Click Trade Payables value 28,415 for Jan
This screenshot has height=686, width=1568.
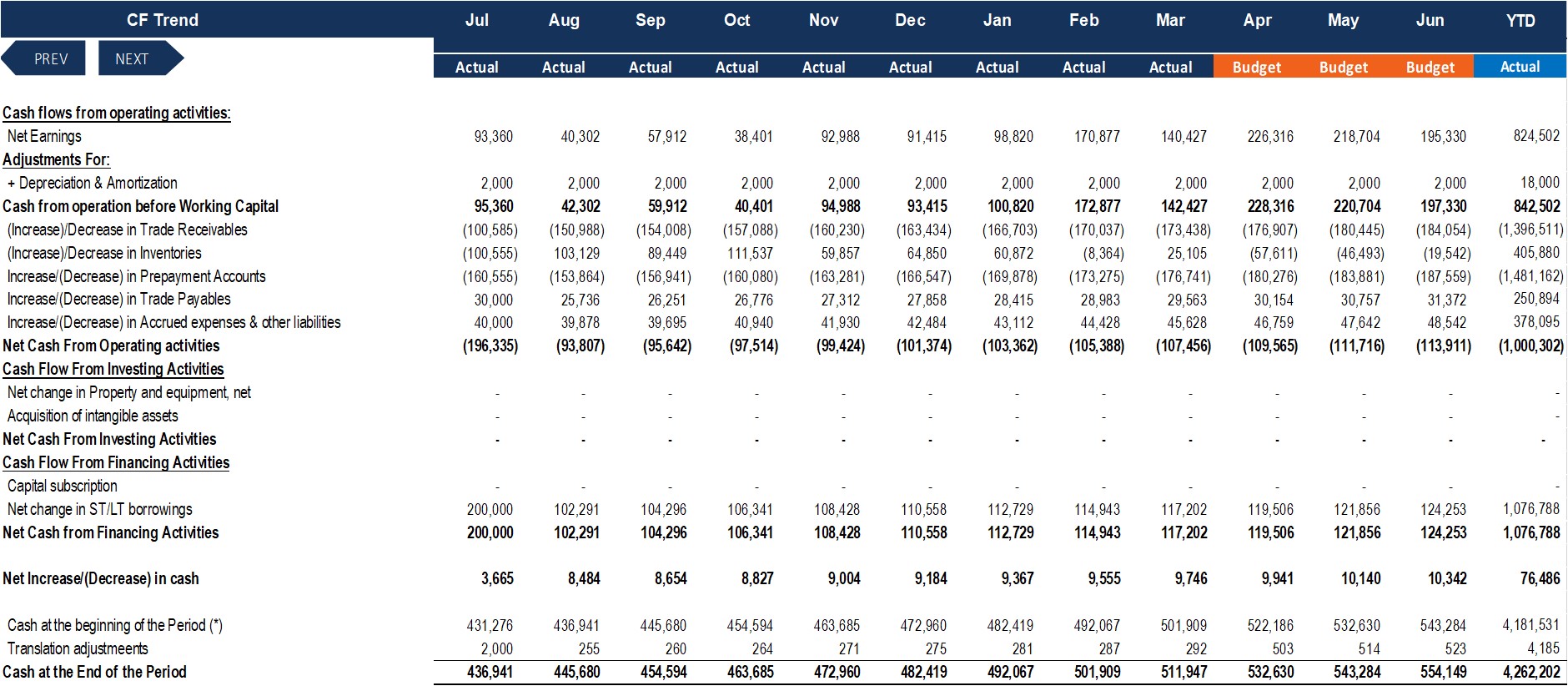click(1013, 300)
